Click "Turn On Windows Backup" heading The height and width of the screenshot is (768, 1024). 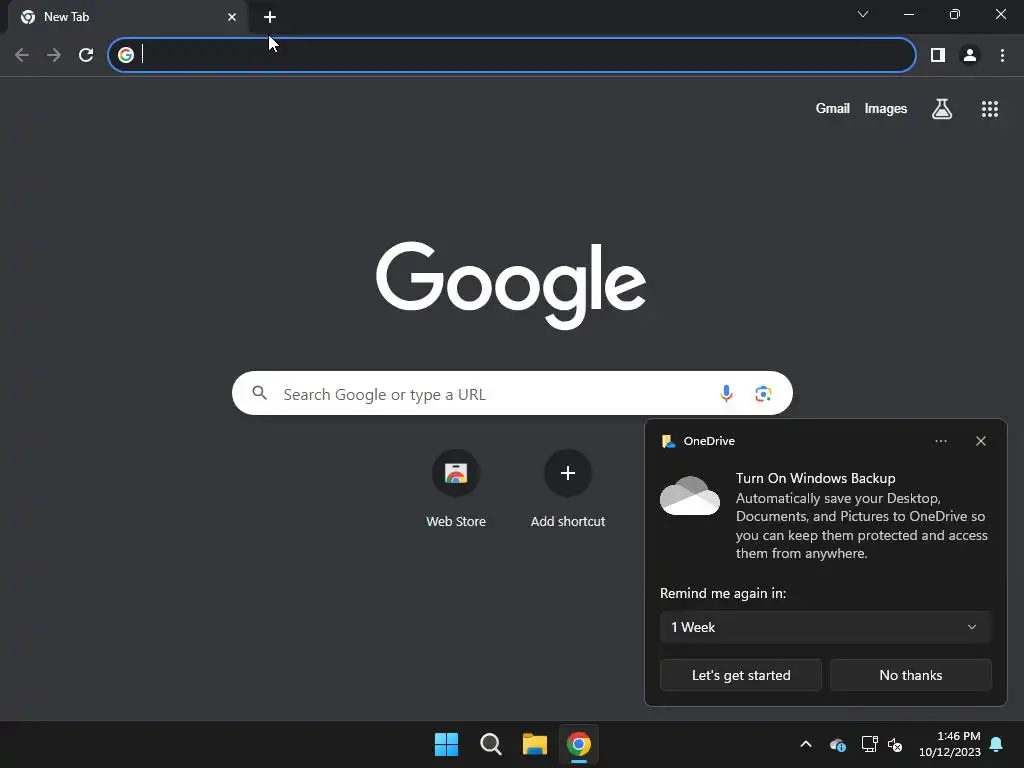(816, 478)
